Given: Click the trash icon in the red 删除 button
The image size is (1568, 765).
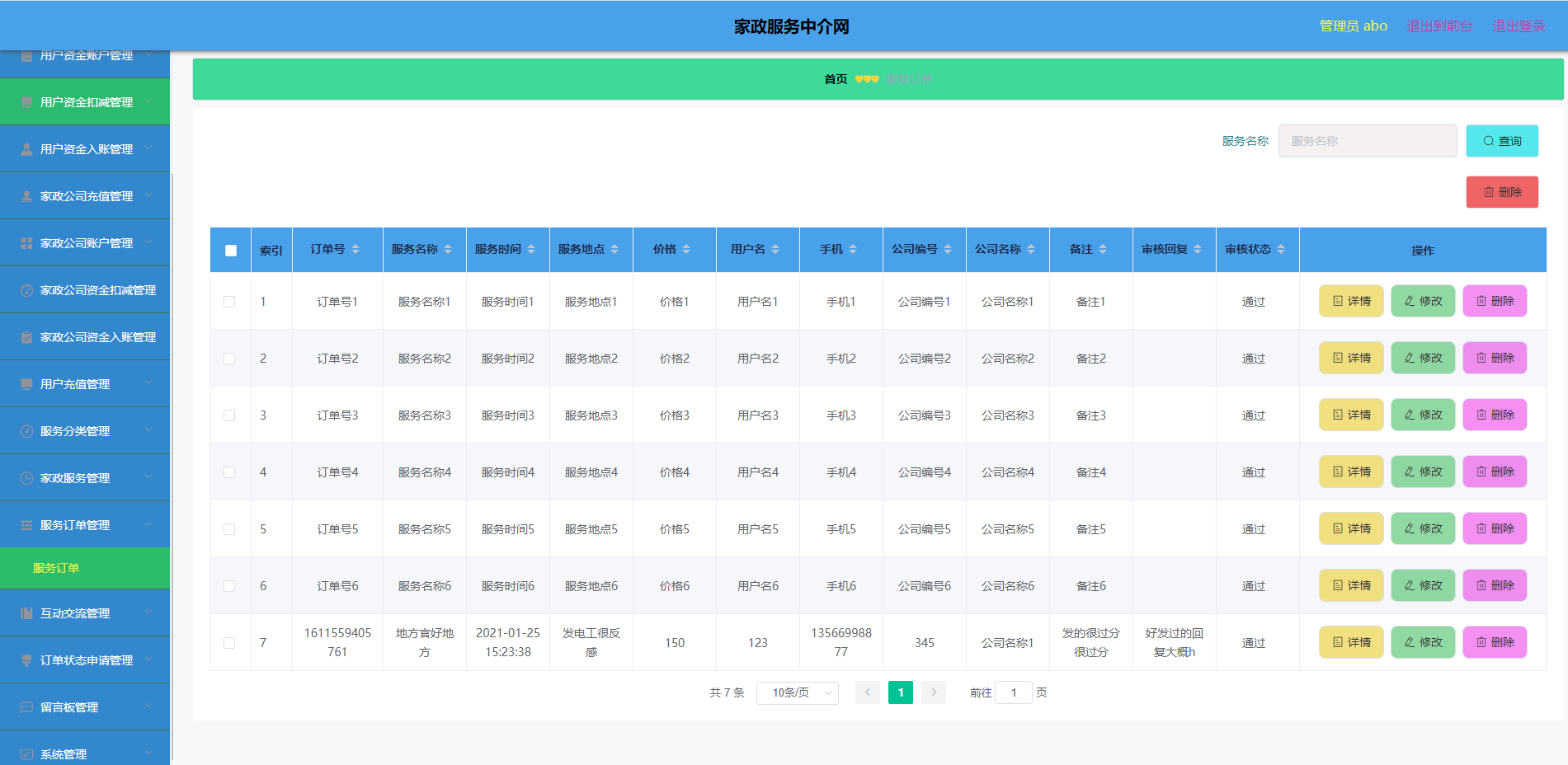Looking at the screenshot, I should (1488, 191).
